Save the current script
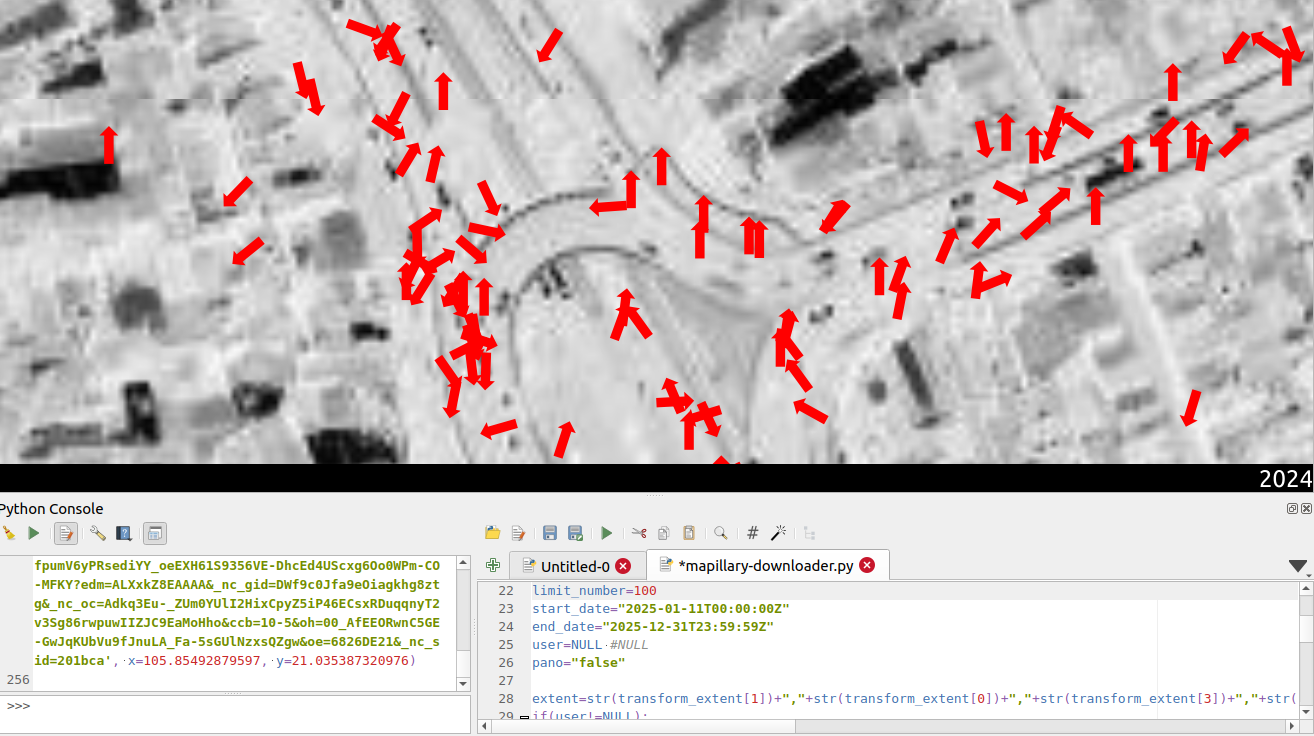This screenshot has width=1314, height=736. tap(550, 533)
